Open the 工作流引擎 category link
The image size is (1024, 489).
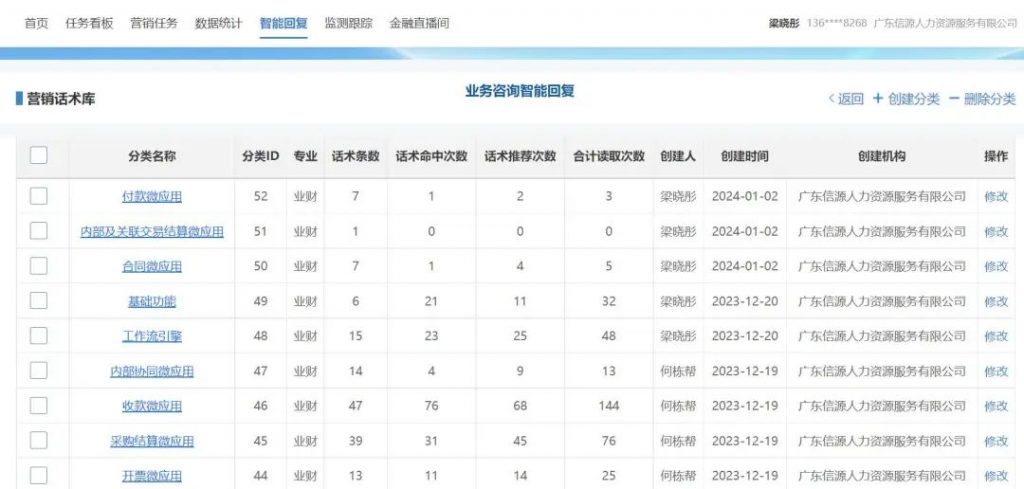pyautogui.click(x=152, y=337)
